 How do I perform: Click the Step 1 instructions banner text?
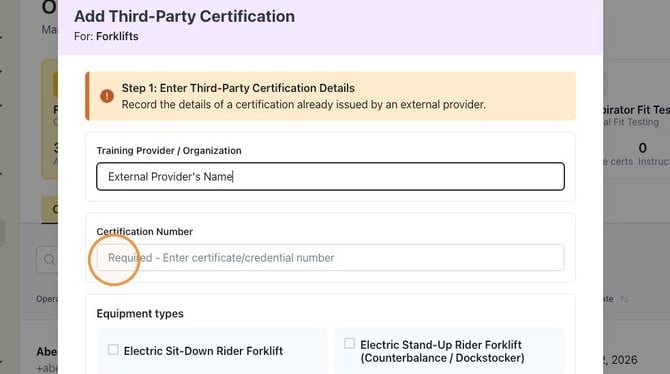pos(304,96)
